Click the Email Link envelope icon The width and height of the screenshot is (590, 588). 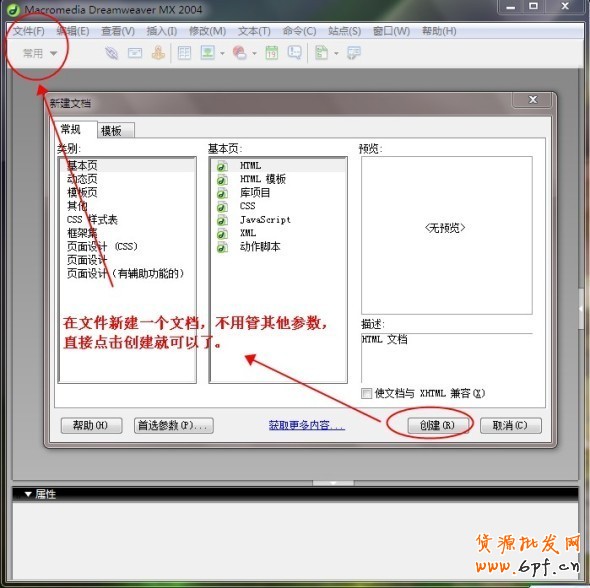[x=135, y=53]
